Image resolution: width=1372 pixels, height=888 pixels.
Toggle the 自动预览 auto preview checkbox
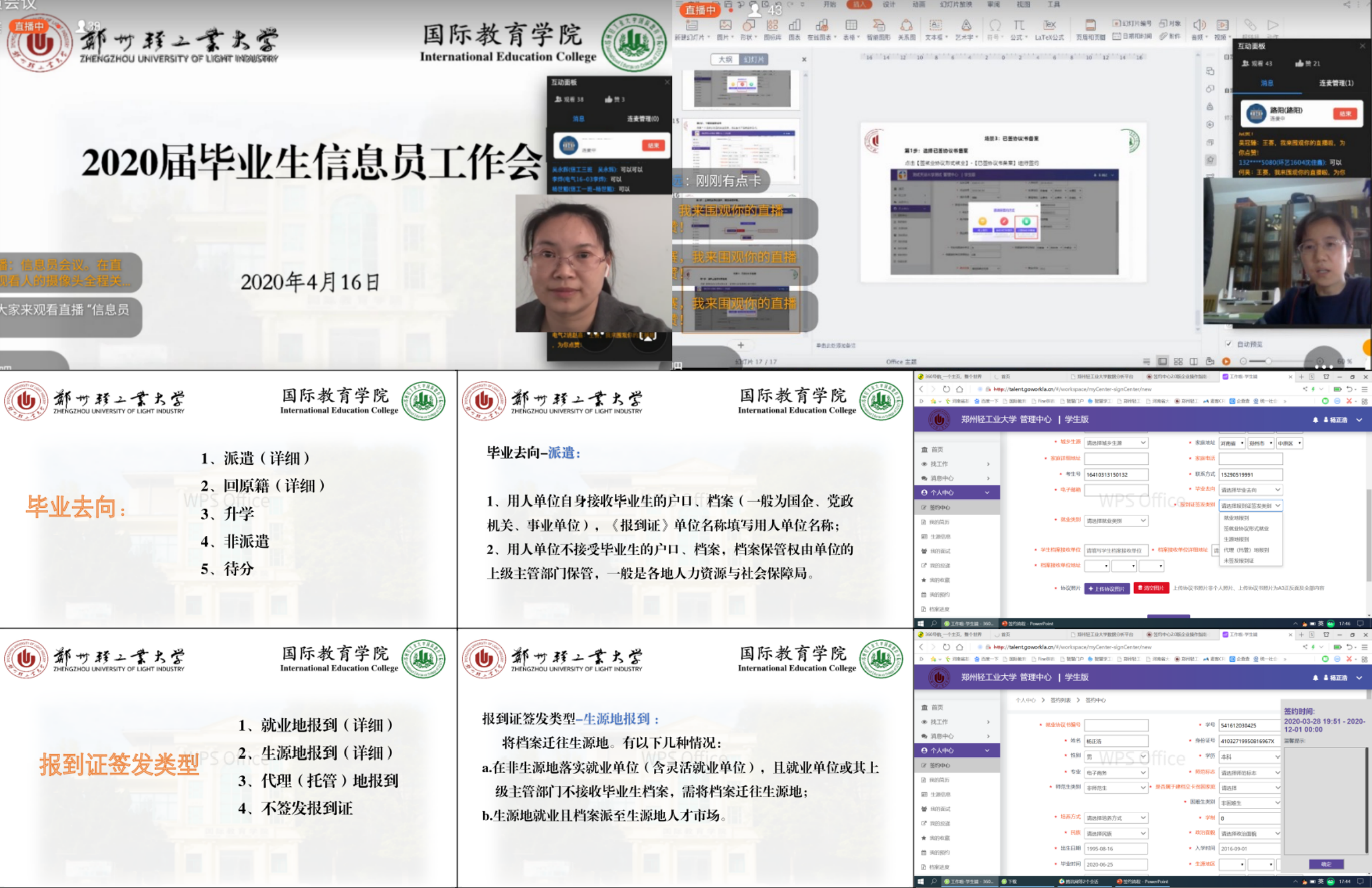tap(1229, 344)
